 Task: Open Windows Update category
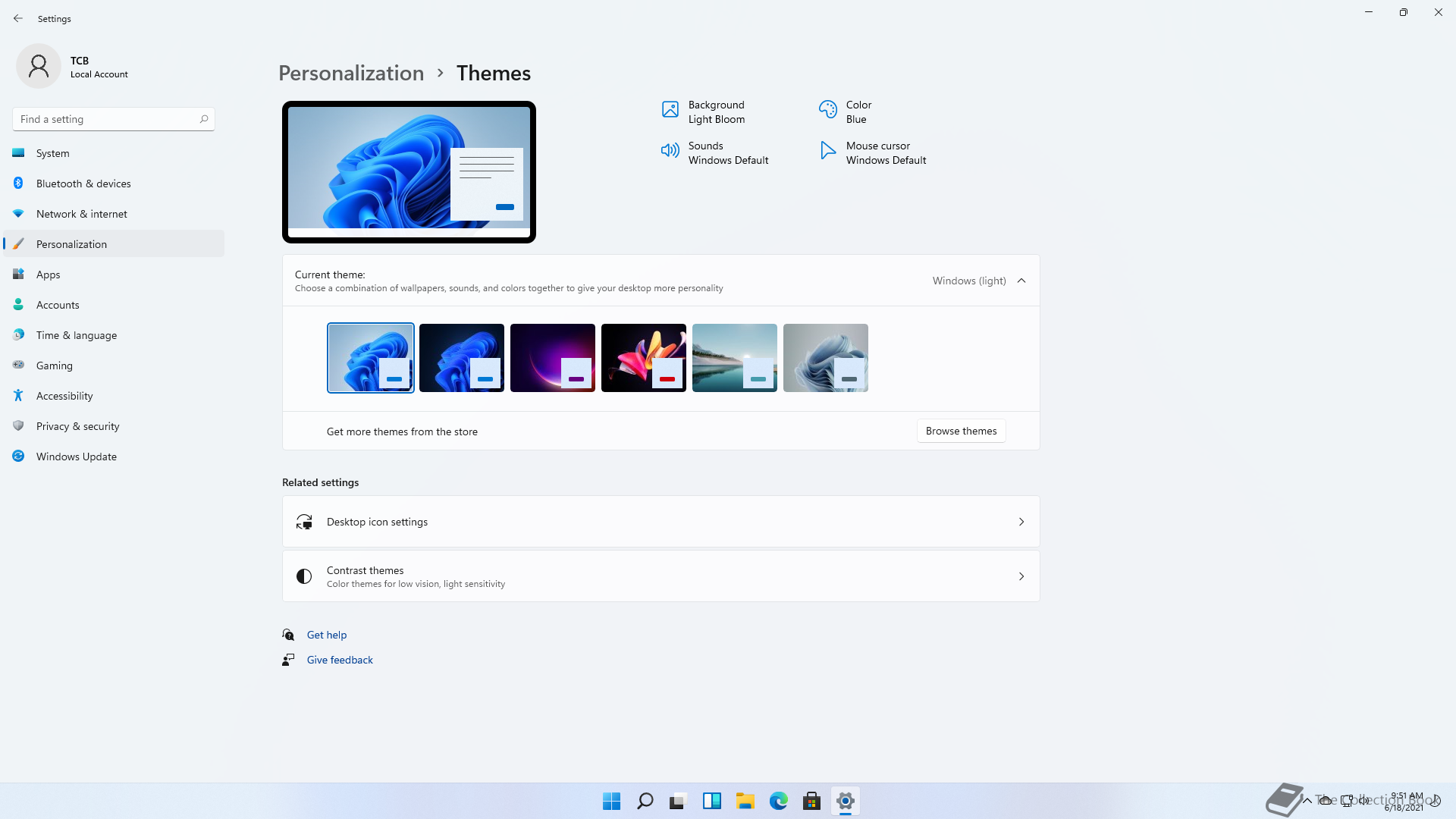tap(114, 457)
